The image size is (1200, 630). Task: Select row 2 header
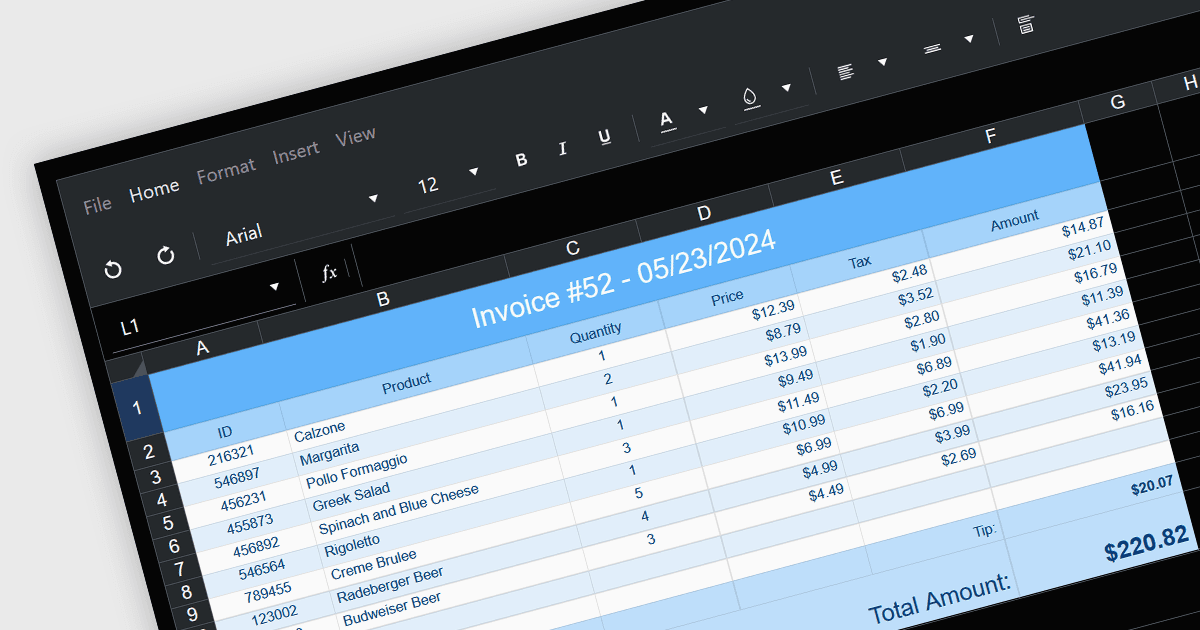click(x=148, y=452)
